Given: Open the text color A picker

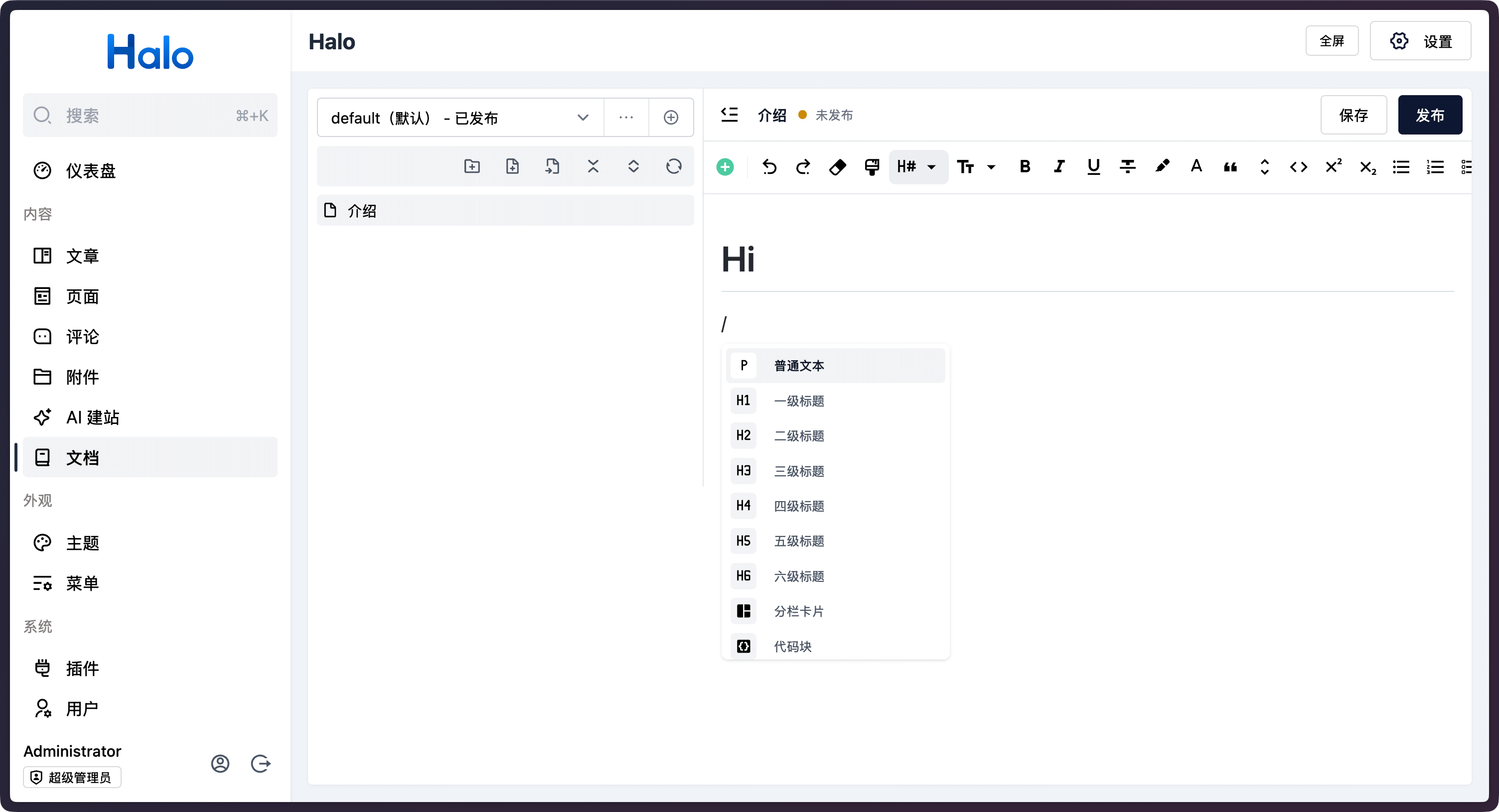Looking at the screenshot, I should (x=1196, y=167).
